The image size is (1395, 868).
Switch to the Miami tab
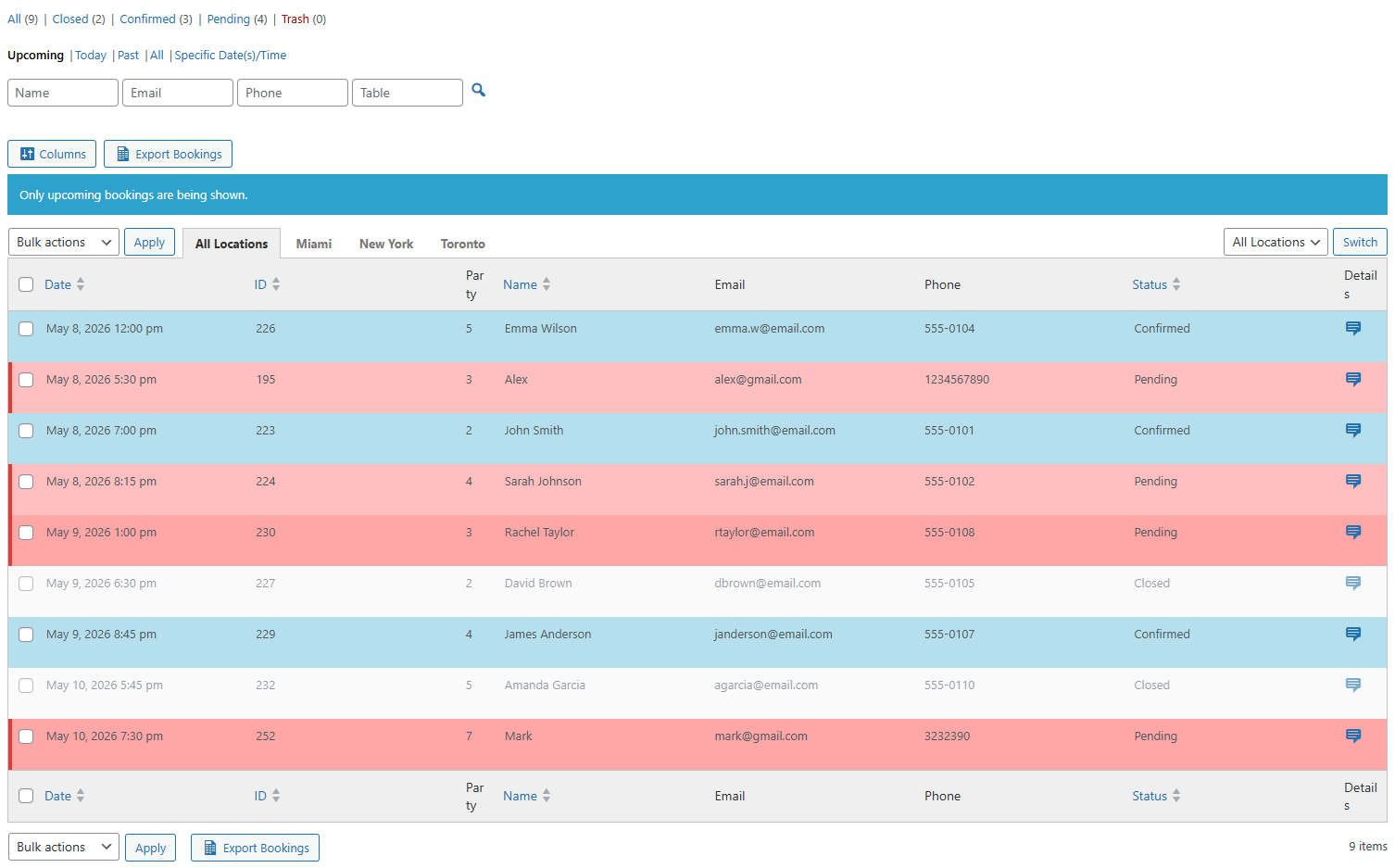point(314,244)
